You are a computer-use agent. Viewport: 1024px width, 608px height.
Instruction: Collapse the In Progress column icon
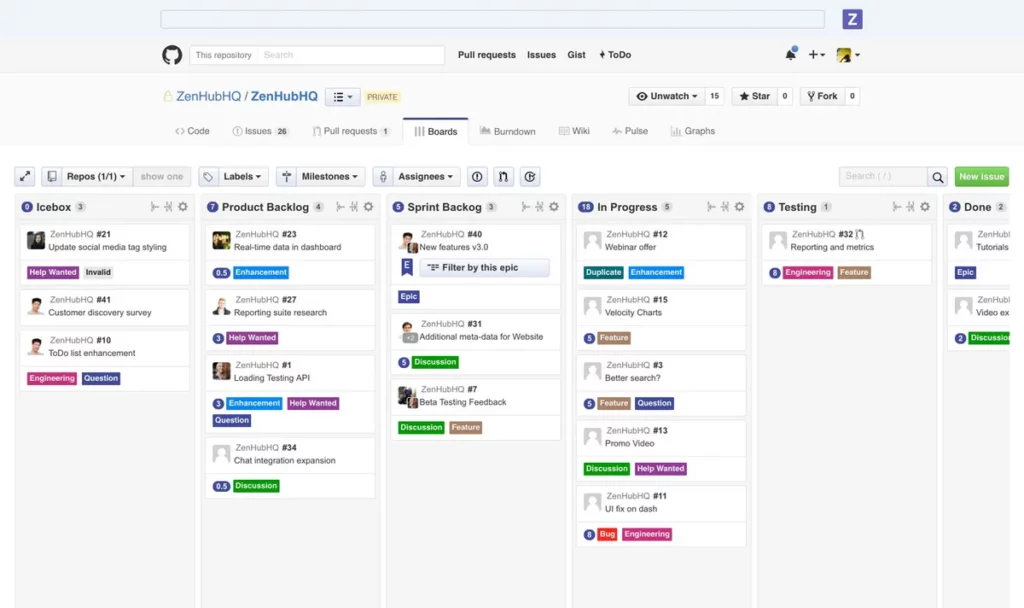(x=711, y=206)
